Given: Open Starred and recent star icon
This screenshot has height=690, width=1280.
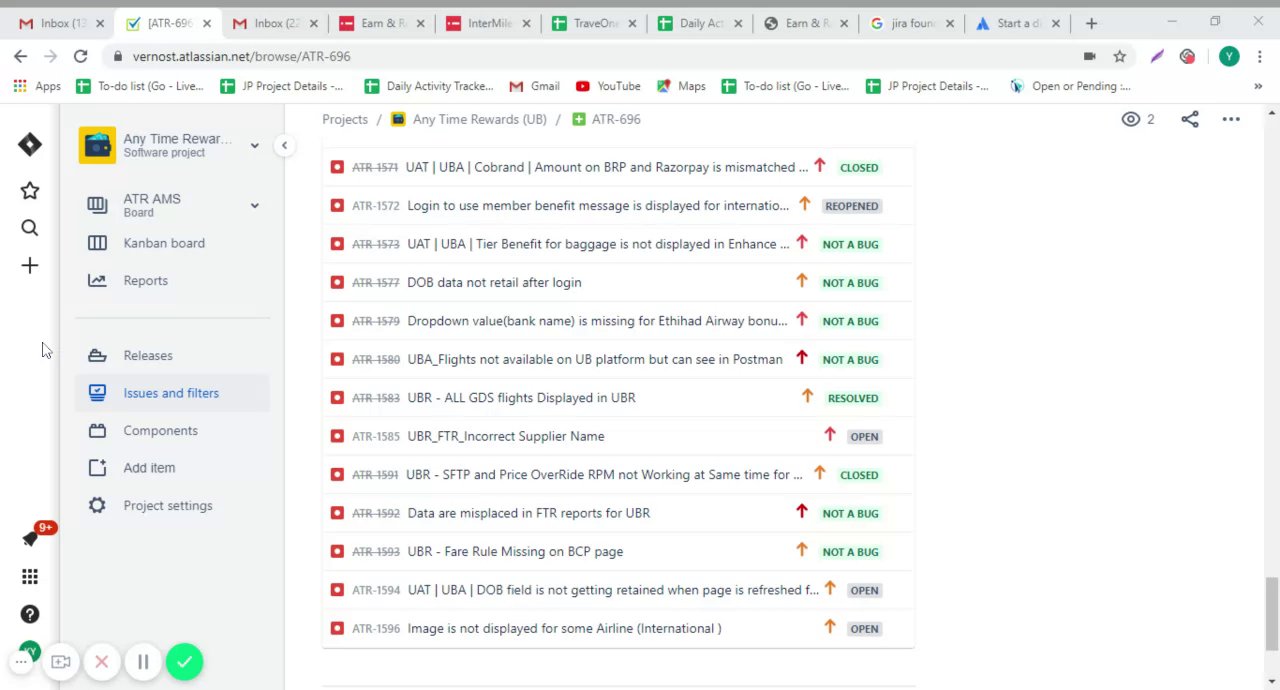Looking at the screenshot, I should pyautogui.click(x=30, y=191).
